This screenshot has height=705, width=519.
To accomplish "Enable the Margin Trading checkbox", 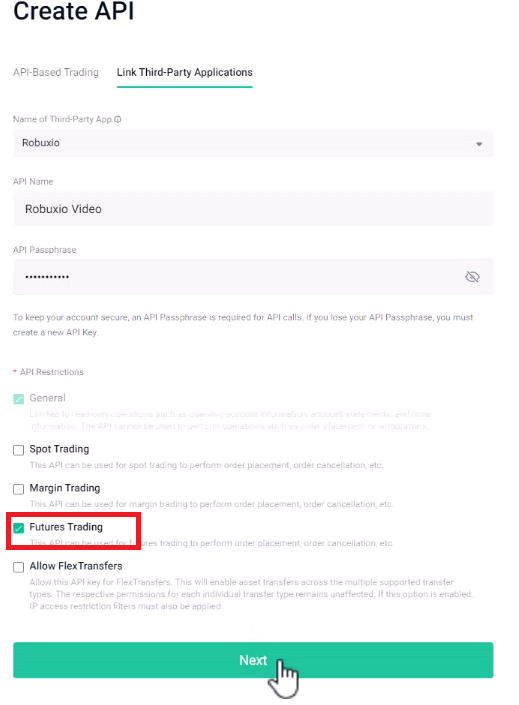I will click(18, 489).
